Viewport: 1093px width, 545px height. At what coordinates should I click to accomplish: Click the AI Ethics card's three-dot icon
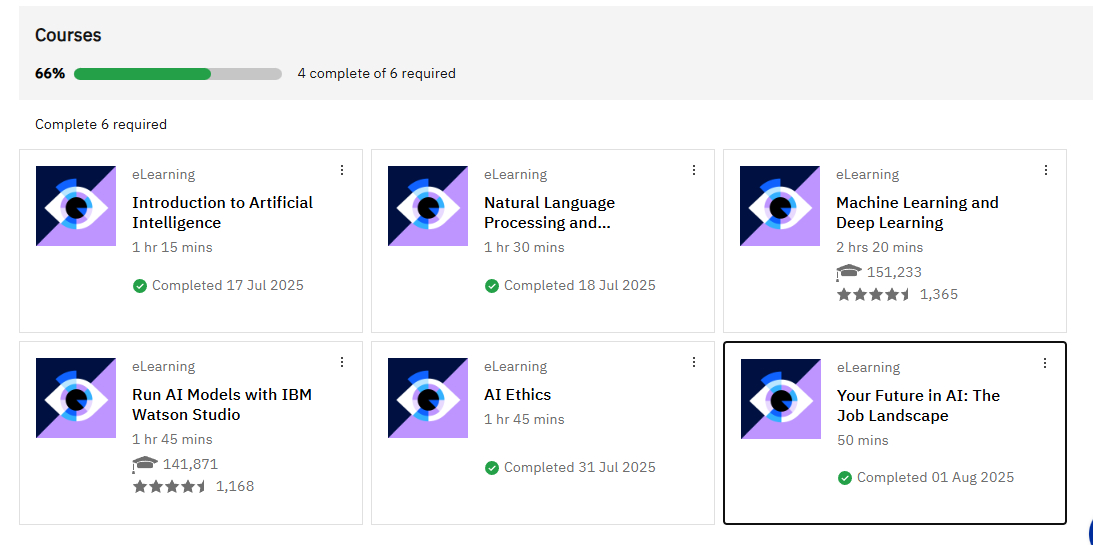point(694,362)
